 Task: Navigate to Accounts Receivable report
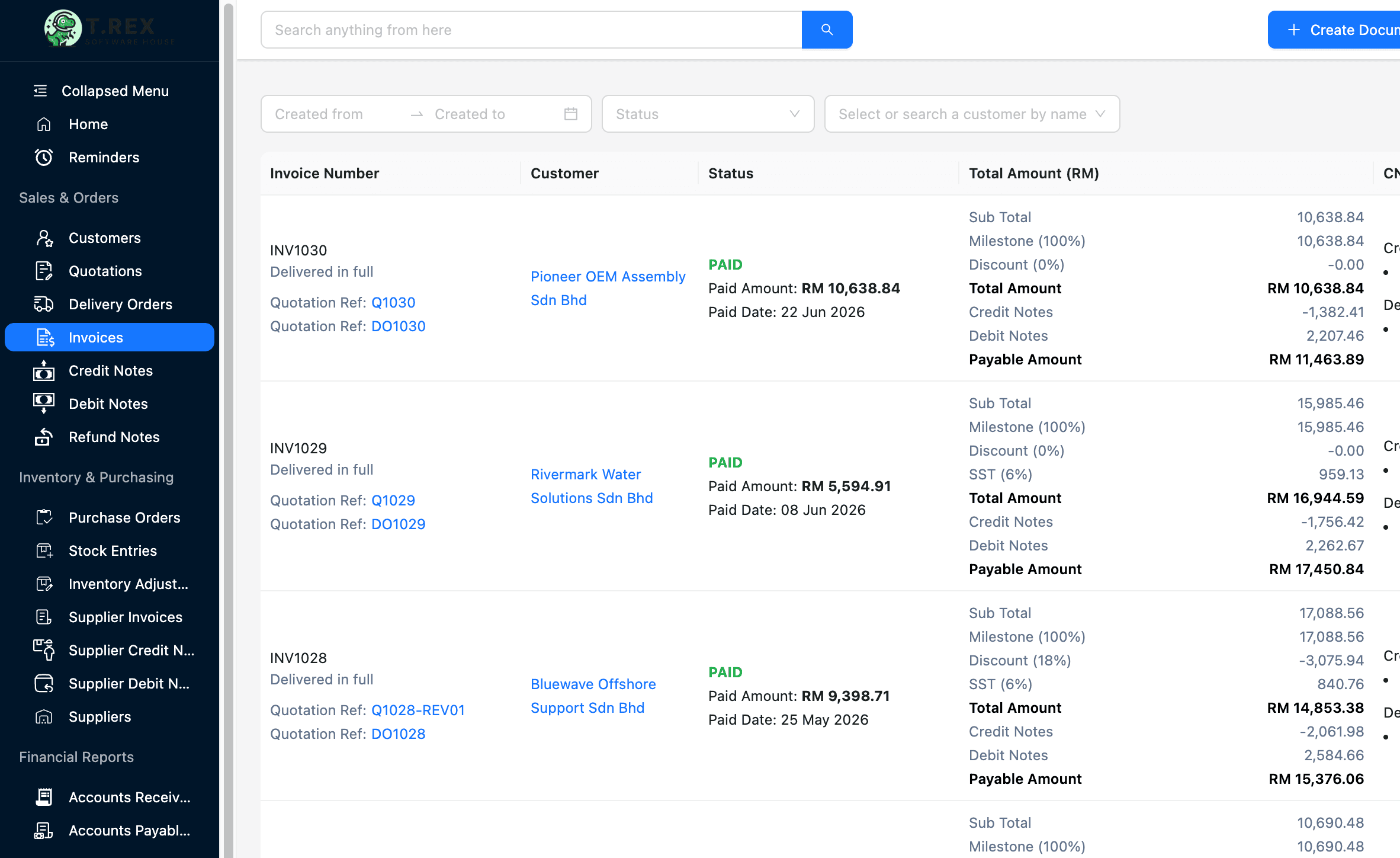(129, 797)
